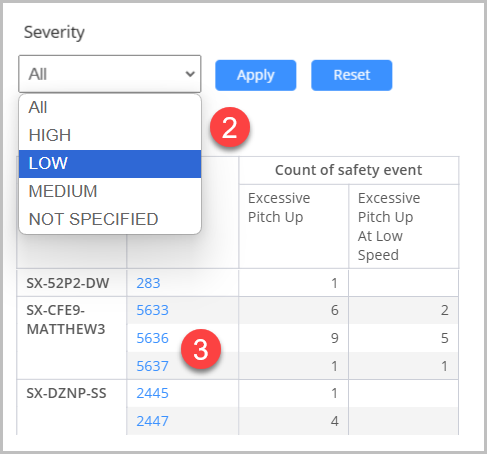Select the highlighted LOW option
Image resolution: width=487 pixels, height=454 pixels.
click(x=110, y=163)
